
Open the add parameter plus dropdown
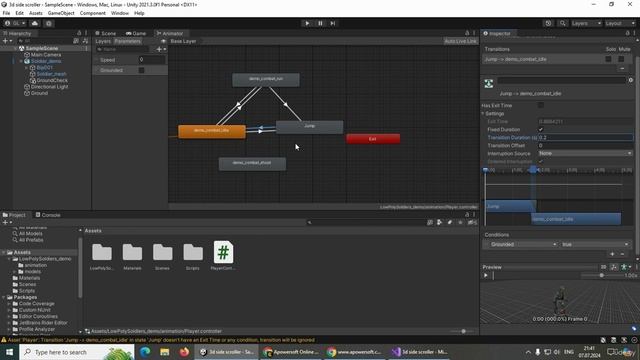161,49
